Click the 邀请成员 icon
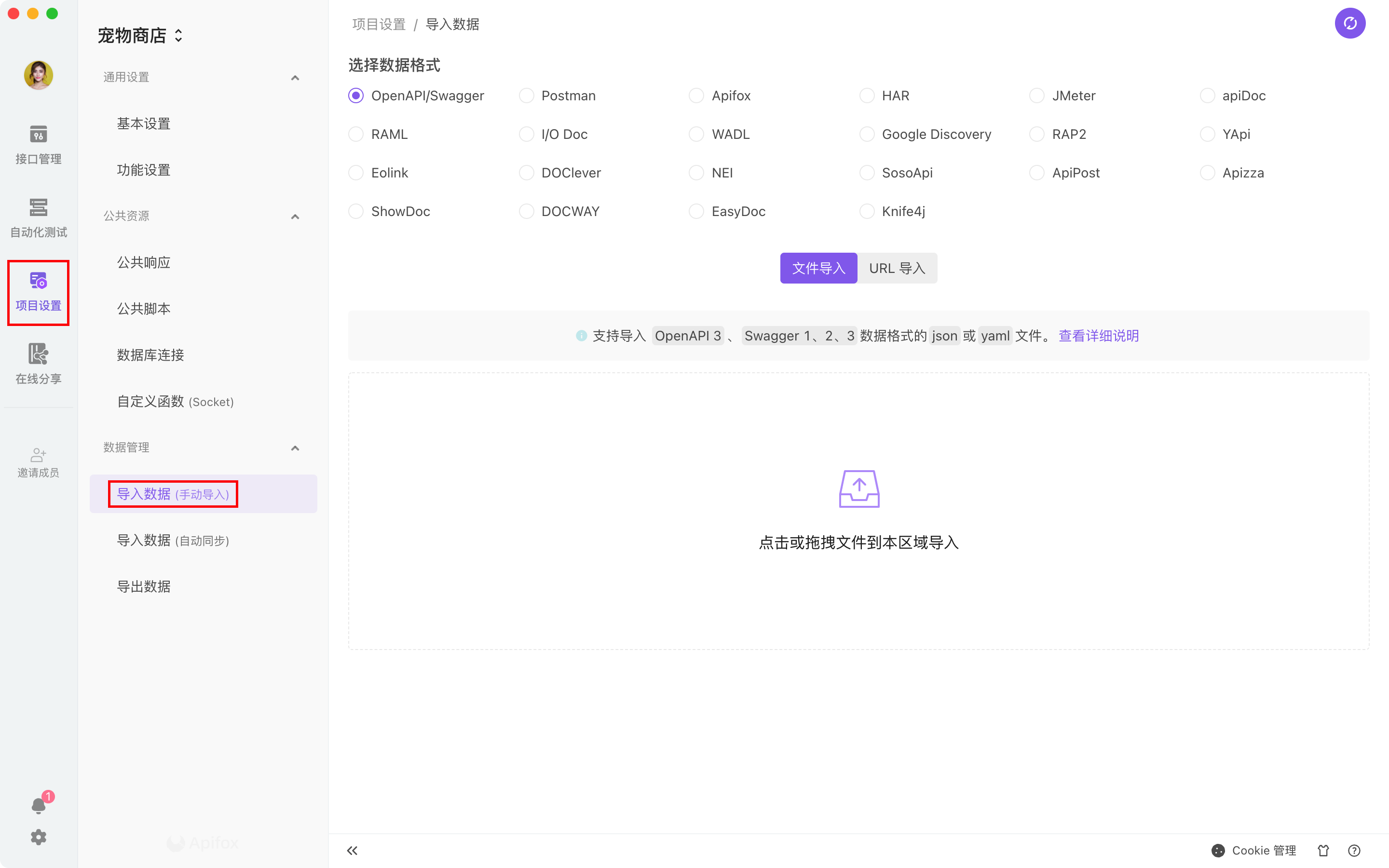This screenshot has width=1389, height=868. (38, 462)
